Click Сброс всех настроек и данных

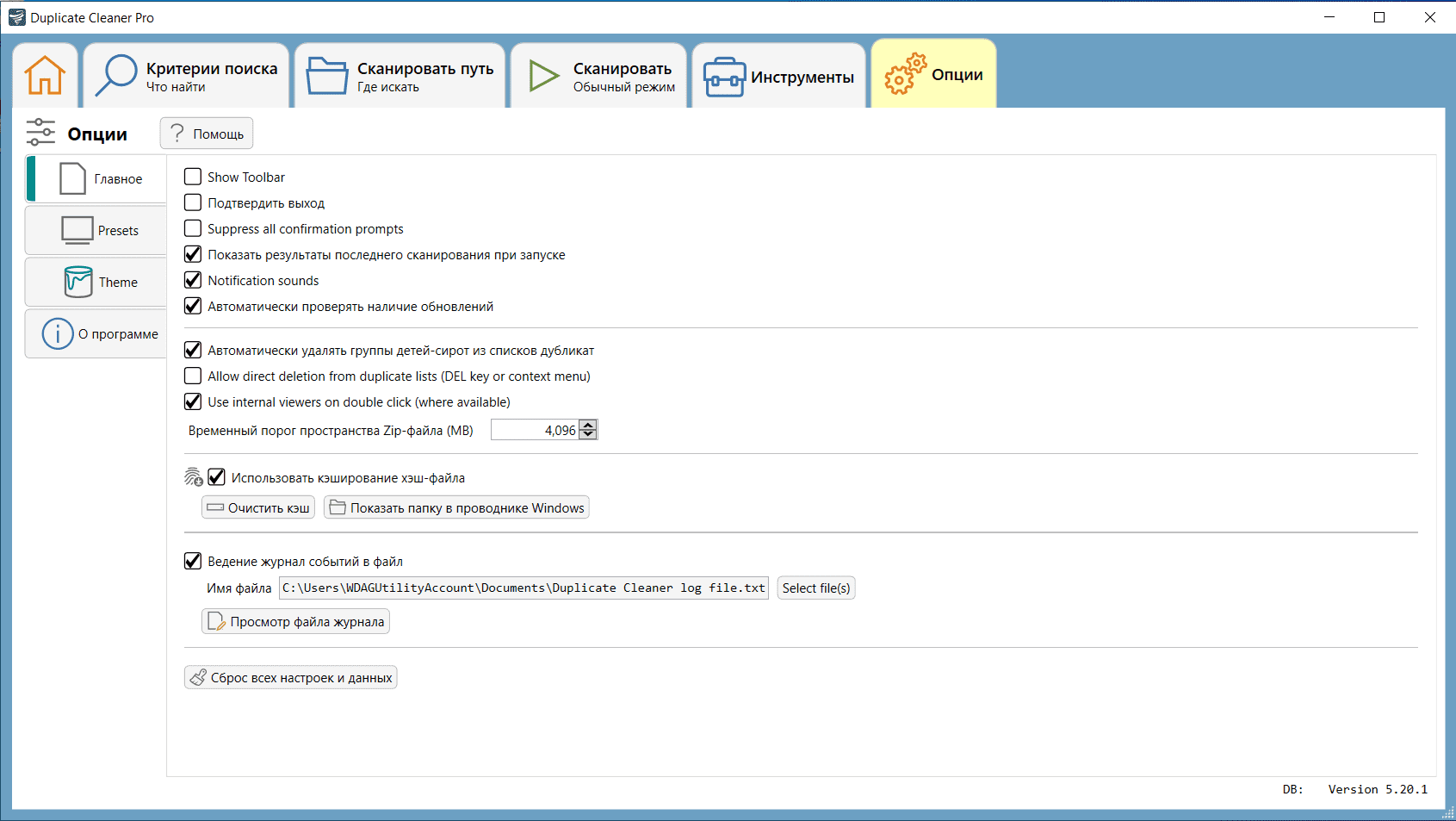pos(290,677)
